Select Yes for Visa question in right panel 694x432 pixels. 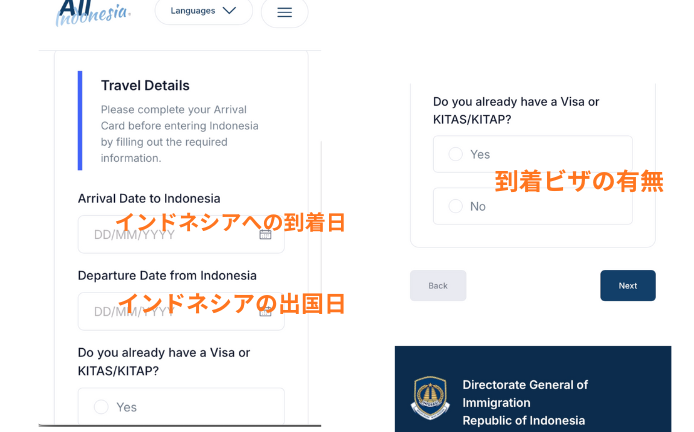pyautogui.click(x=455, y=154)
